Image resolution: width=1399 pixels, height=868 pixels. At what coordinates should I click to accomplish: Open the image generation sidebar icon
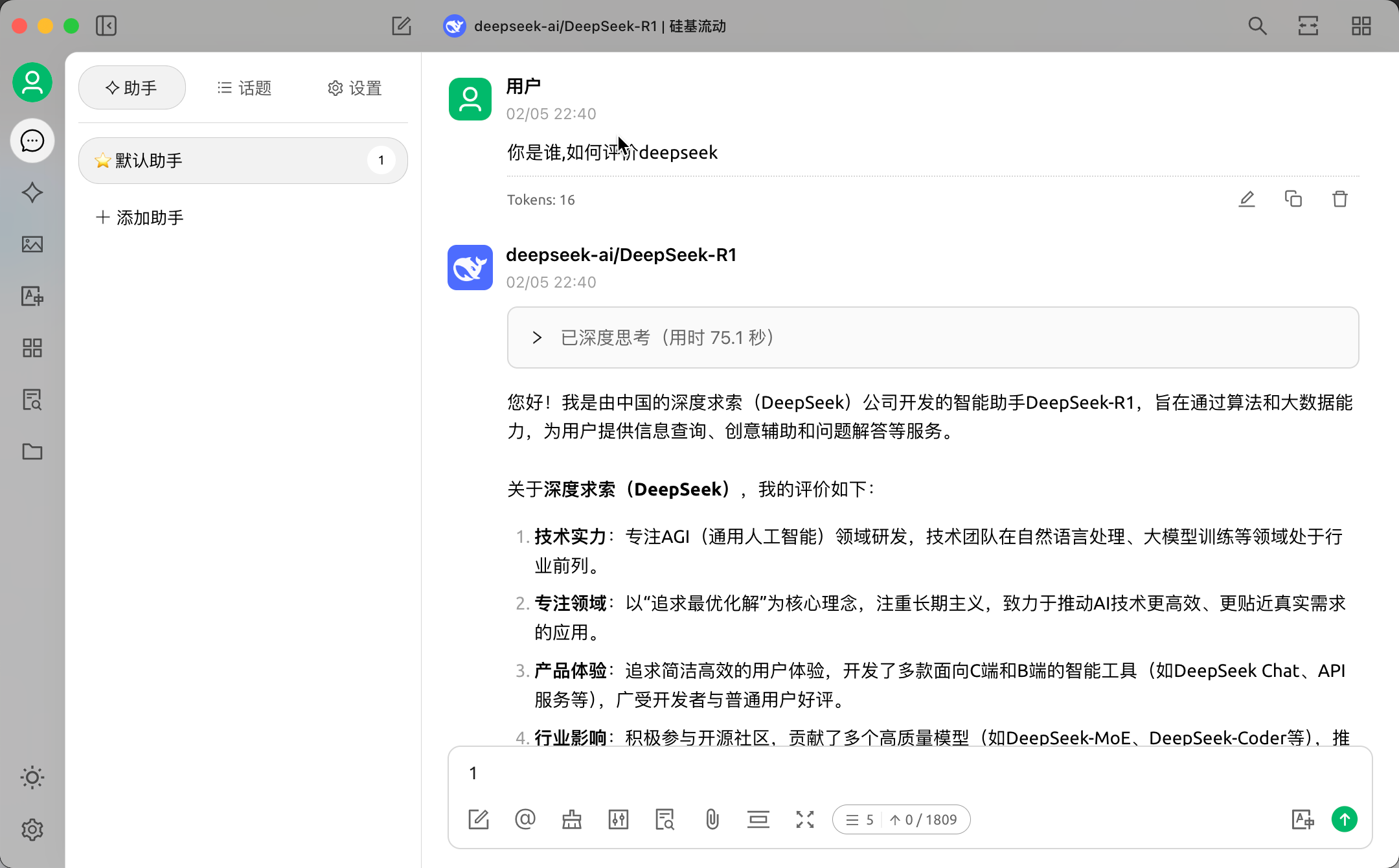coord(32,244)
